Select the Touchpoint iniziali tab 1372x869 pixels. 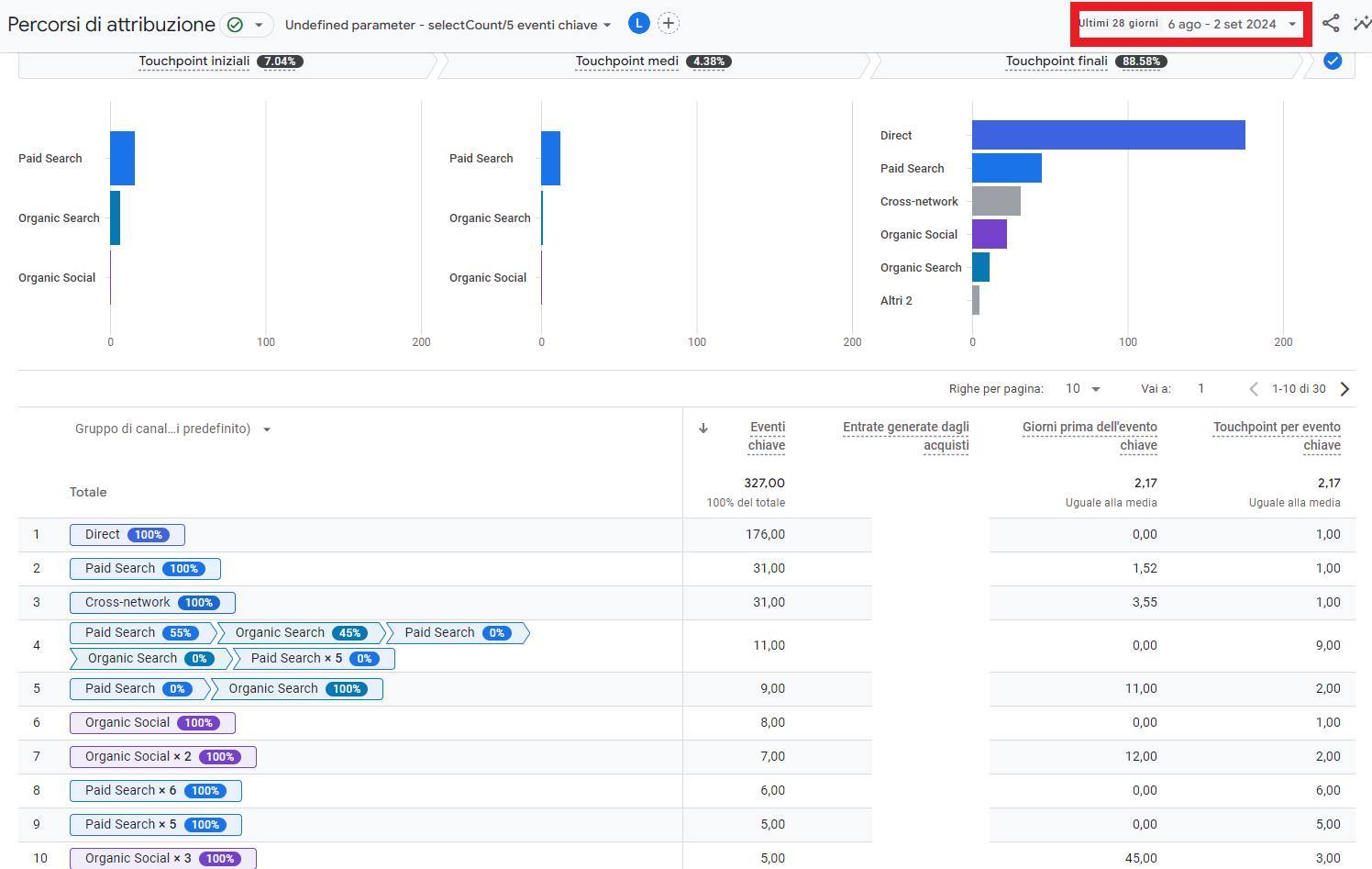[x=222, y=61]
